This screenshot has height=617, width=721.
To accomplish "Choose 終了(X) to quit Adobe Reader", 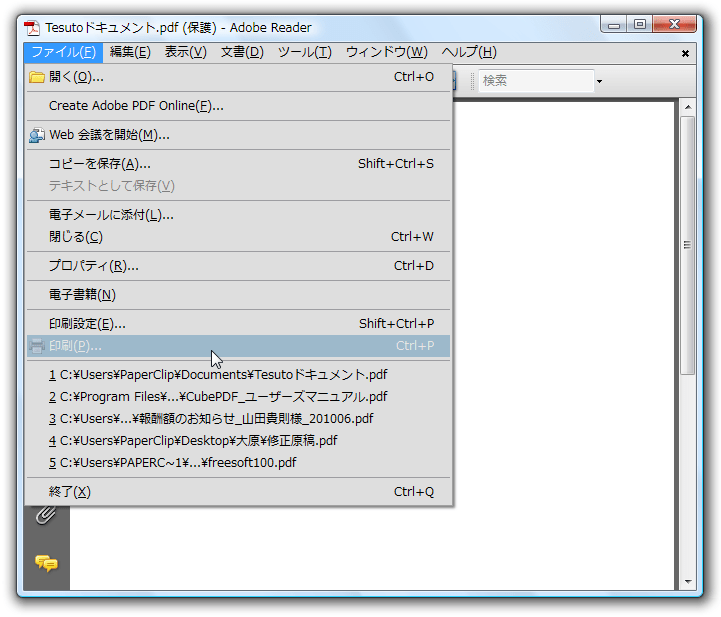I will [238, 492].
